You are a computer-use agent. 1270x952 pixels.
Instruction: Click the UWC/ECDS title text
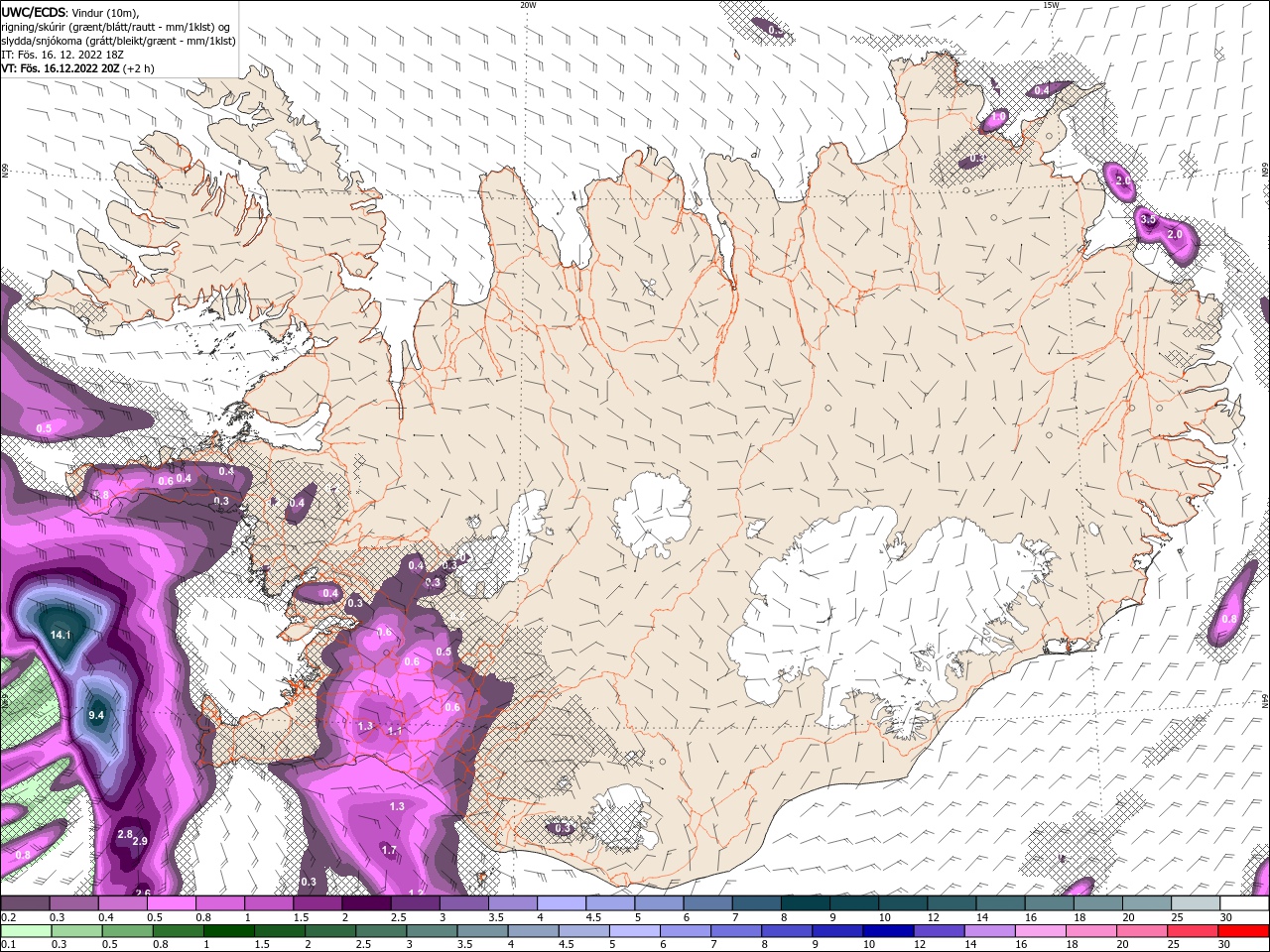[x=34, y=12]
